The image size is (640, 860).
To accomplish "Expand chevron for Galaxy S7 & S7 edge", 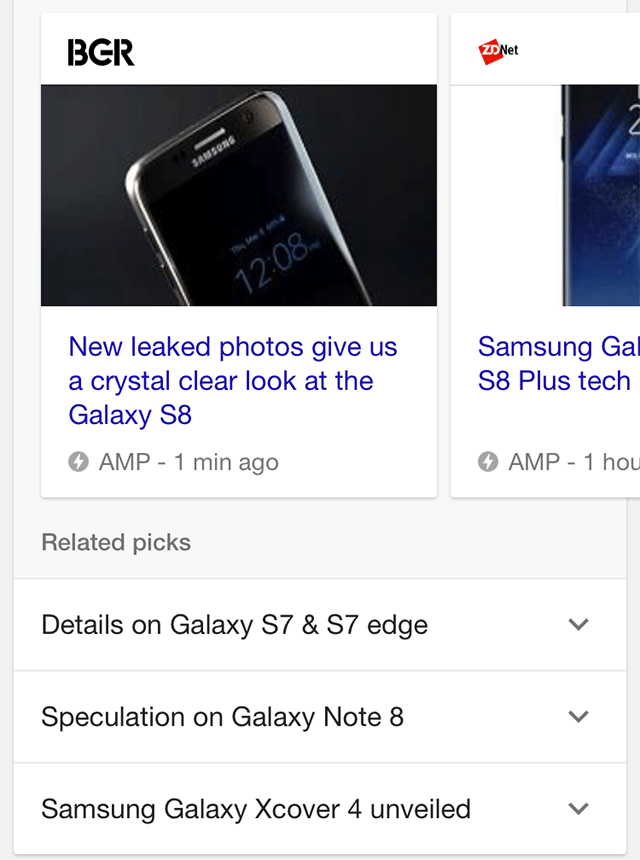I will click(x=579, y=624).
